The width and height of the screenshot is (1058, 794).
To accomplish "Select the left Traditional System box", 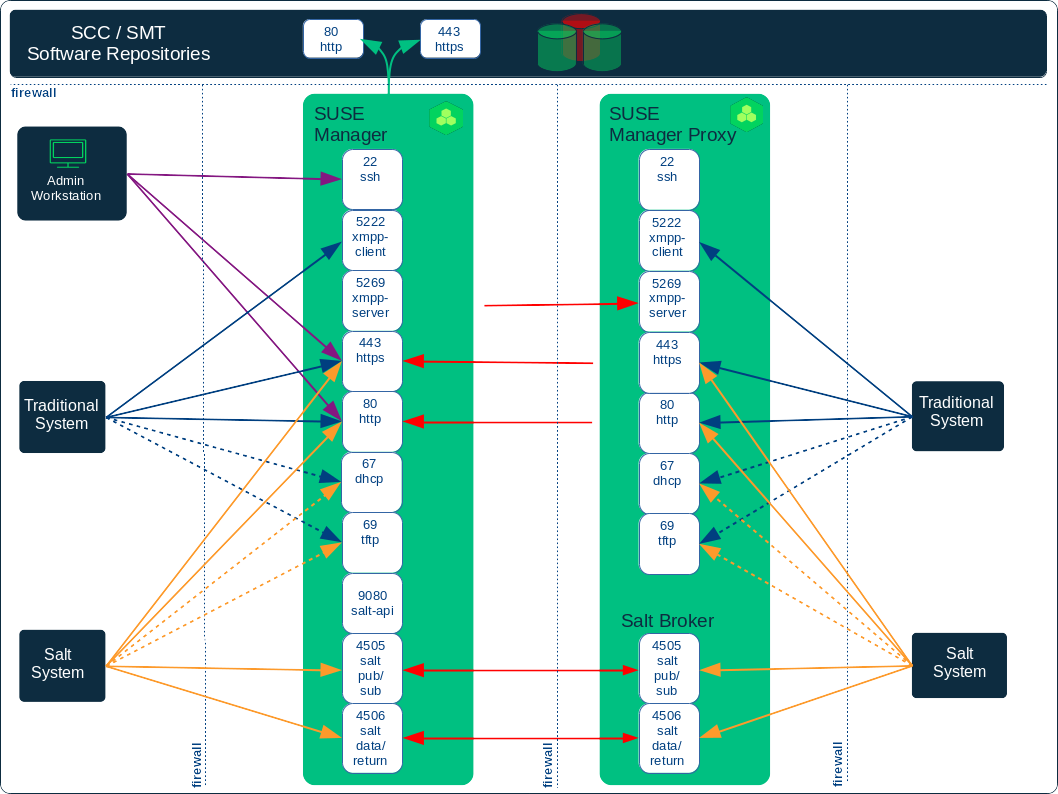I will click(x=62, y=416).
